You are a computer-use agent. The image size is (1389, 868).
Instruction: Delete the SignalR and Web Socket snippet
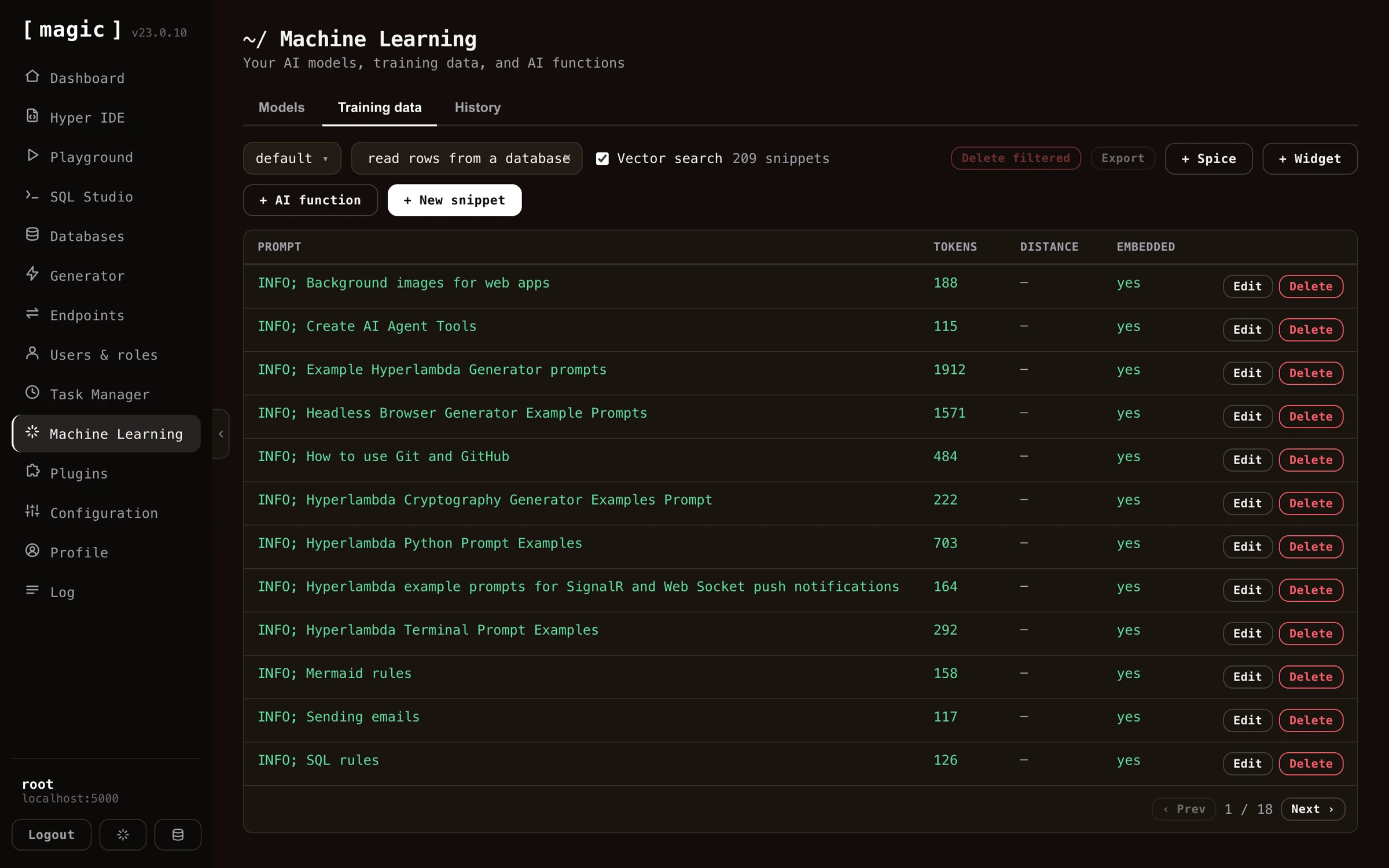click(1311, 590)
